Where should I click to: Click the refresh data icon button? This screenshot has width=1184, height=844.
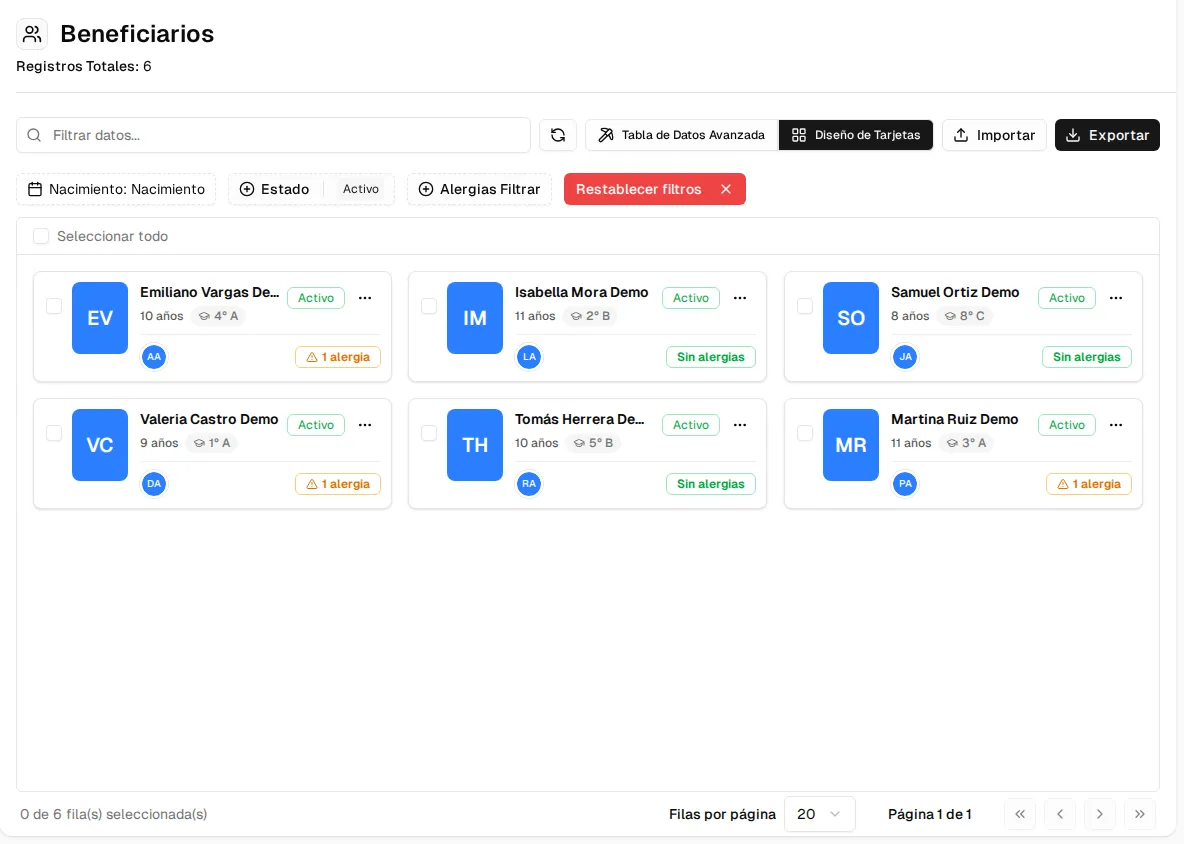[x=557, y=135]
